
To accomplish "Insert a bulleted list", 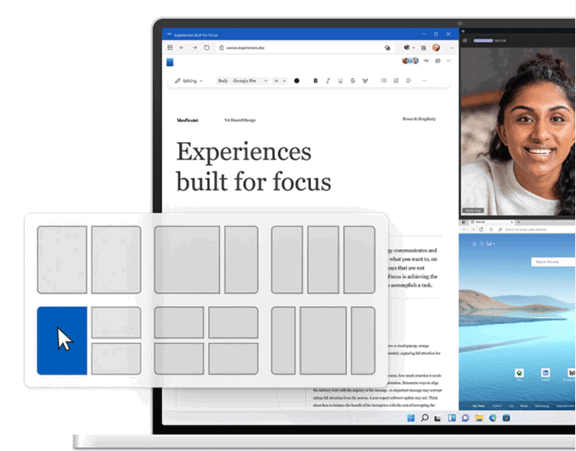I will coord(384,81).
